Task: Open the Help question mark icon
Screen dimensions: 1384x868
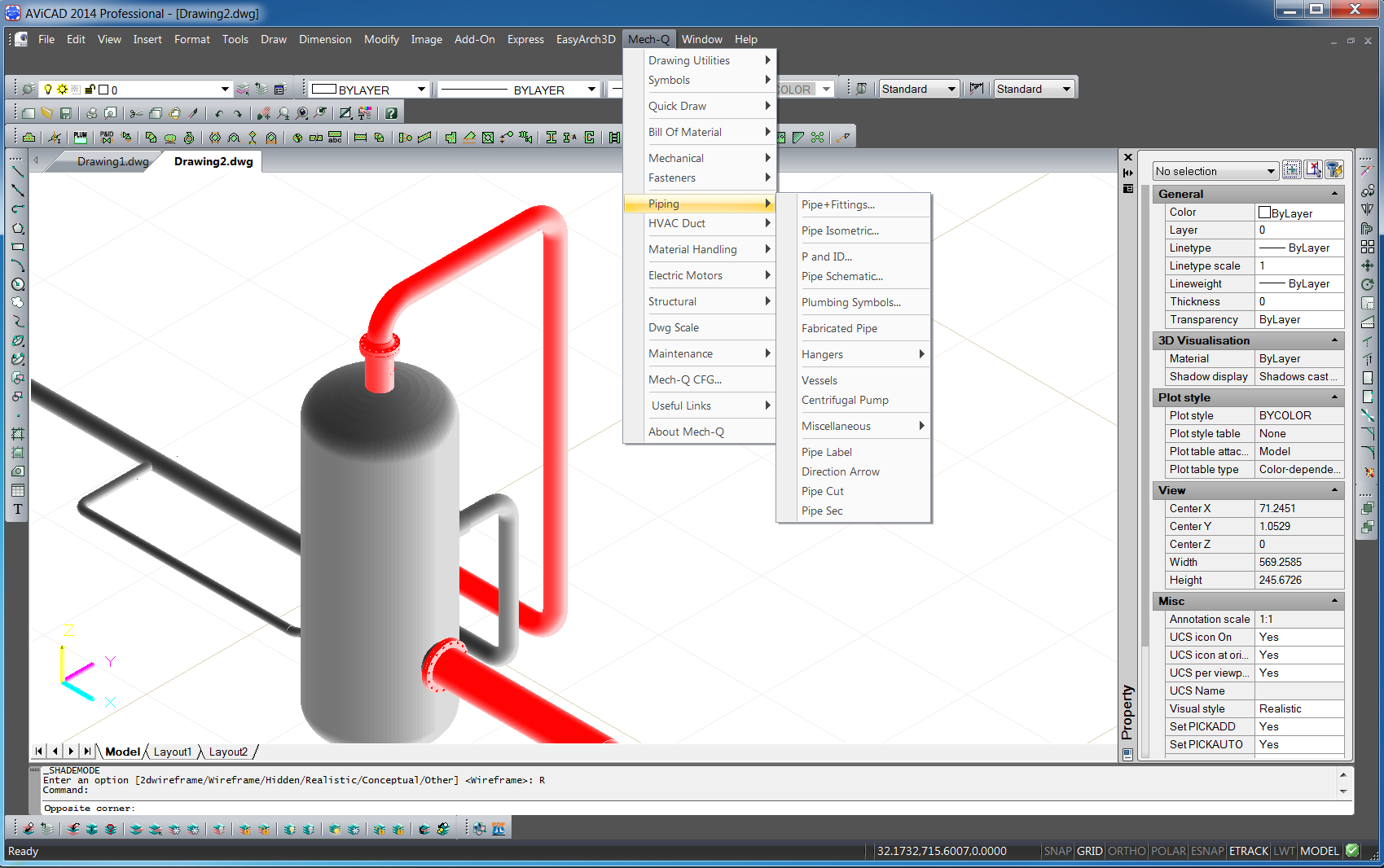Action: [391, 113]
